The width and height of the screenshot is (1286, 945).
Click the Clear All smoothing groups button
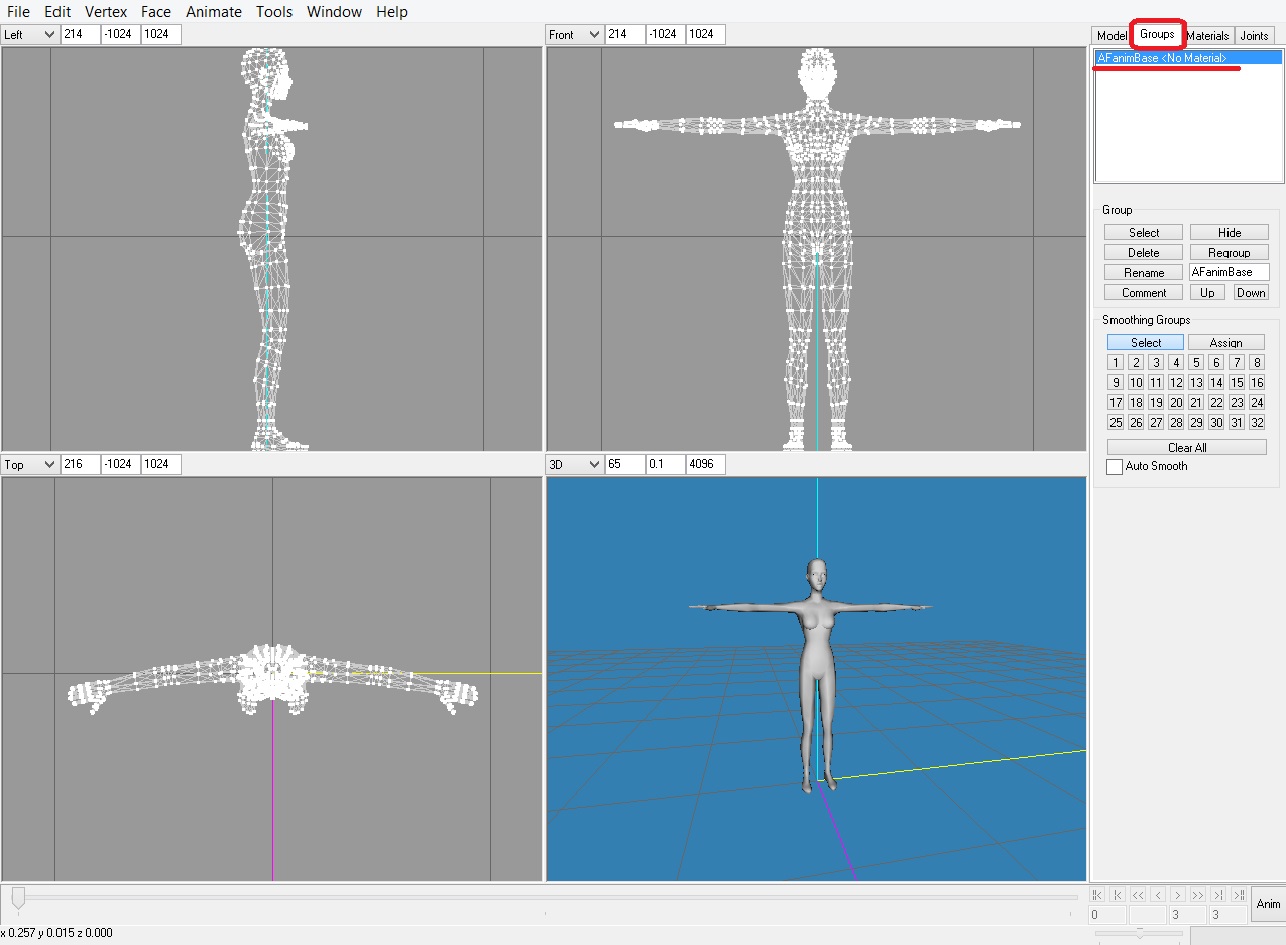(1186, 447)
